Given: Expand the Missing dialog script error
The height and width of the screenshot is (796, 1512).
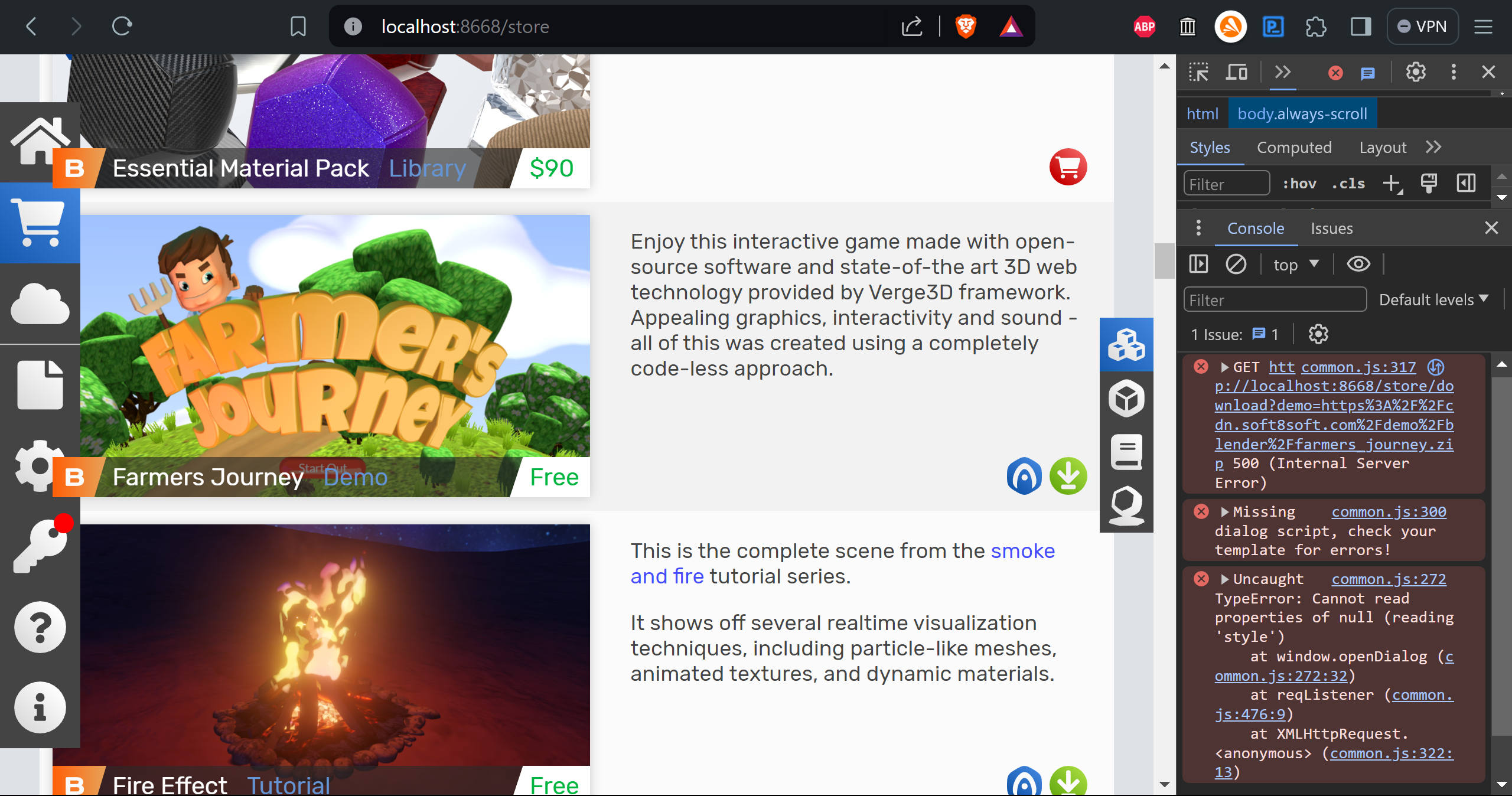Looking at the screenshot, I should [x=1225, y=512].
